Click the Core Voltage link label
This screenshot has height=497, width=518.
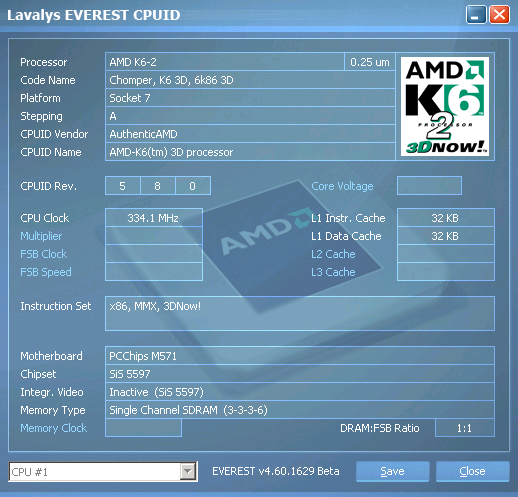(342, 186)
